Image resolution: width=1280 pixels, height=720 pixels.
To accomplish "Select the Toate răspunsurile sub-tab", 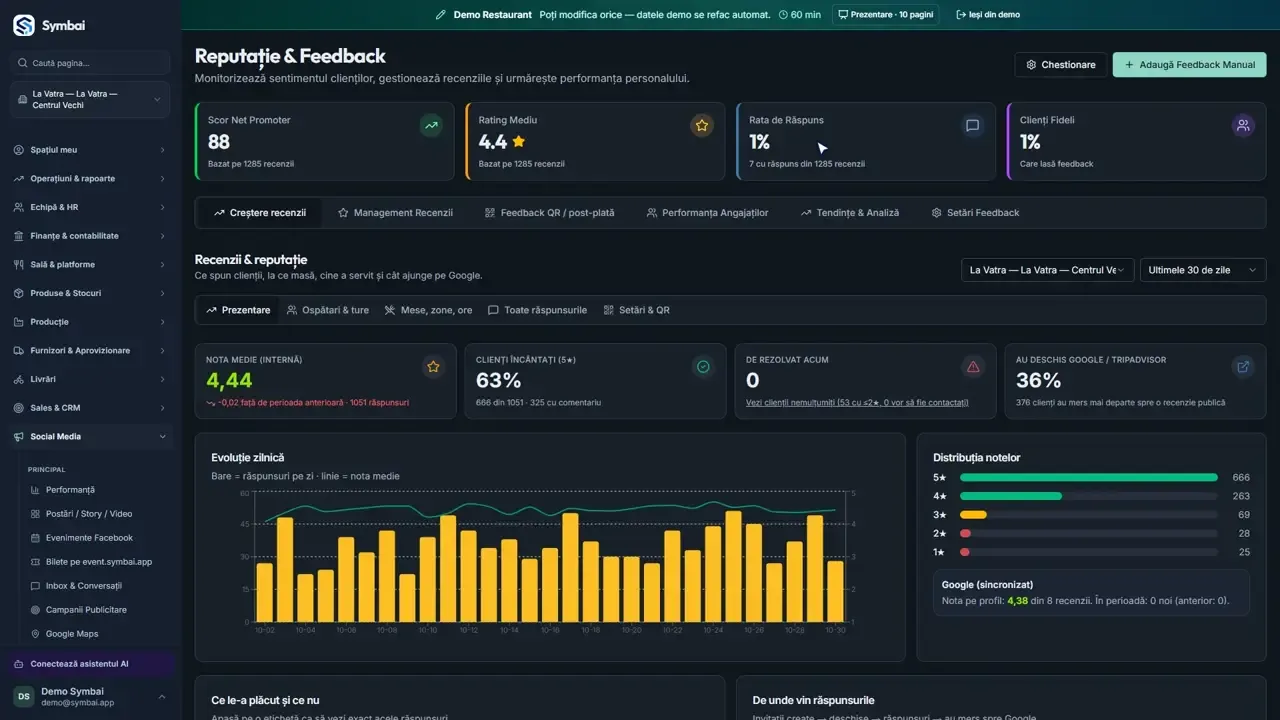I will pyautogui.click(x=537, y=310).
